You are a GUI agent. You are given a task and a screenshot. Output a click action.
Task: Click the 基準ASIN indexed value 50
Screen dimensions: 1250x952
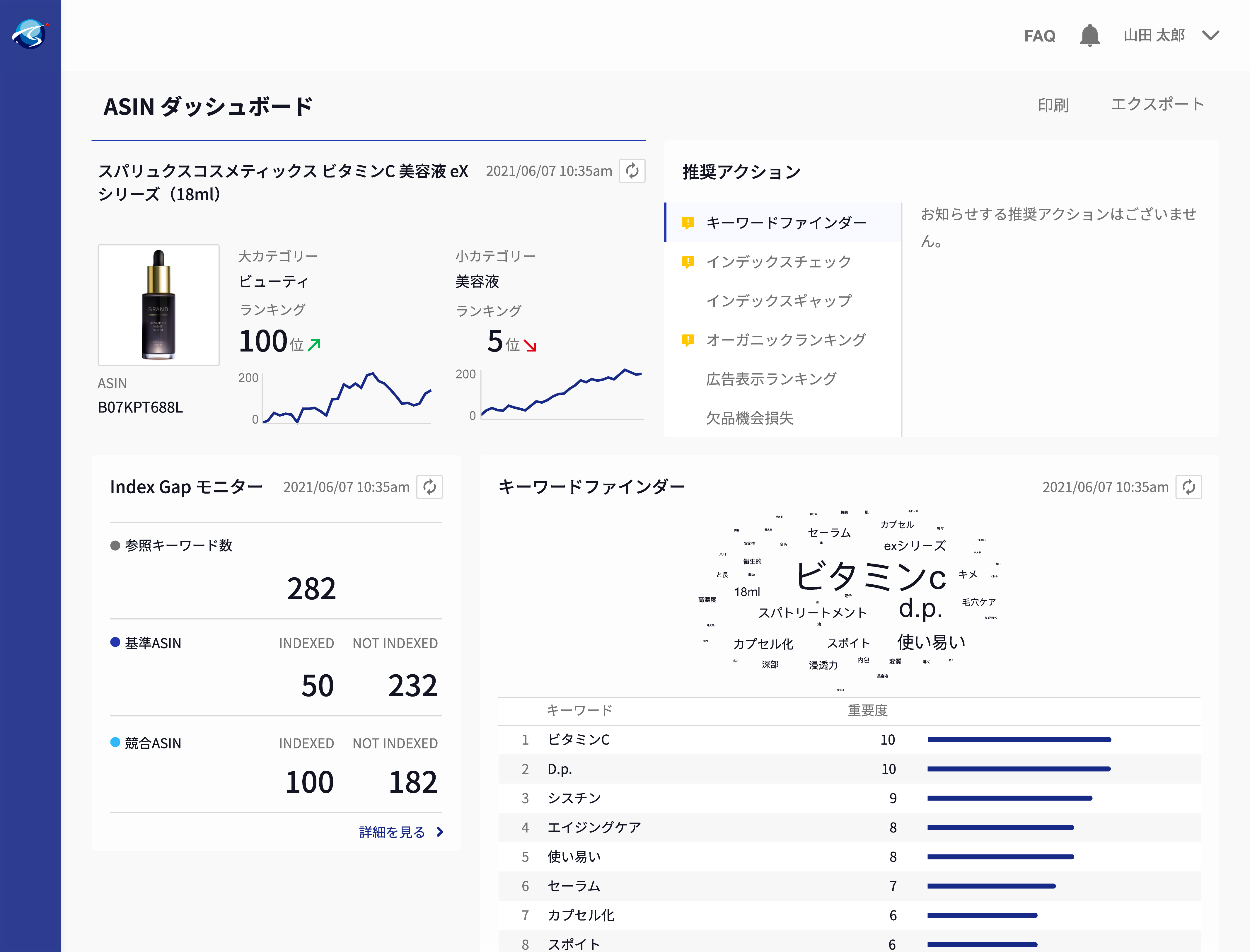[x=317, y=686]
